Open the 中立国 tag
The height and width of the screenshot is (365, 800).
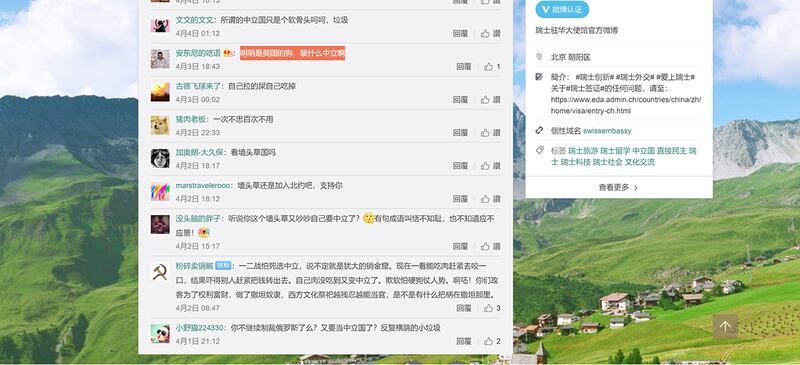pos(643,151)
